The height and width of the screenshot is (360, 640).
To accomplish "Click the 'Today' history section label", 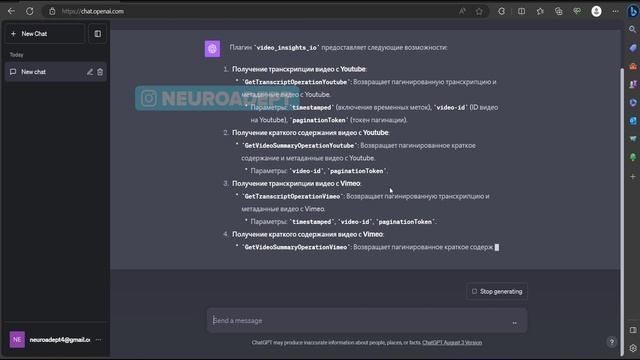I will [x=17, y=55].
